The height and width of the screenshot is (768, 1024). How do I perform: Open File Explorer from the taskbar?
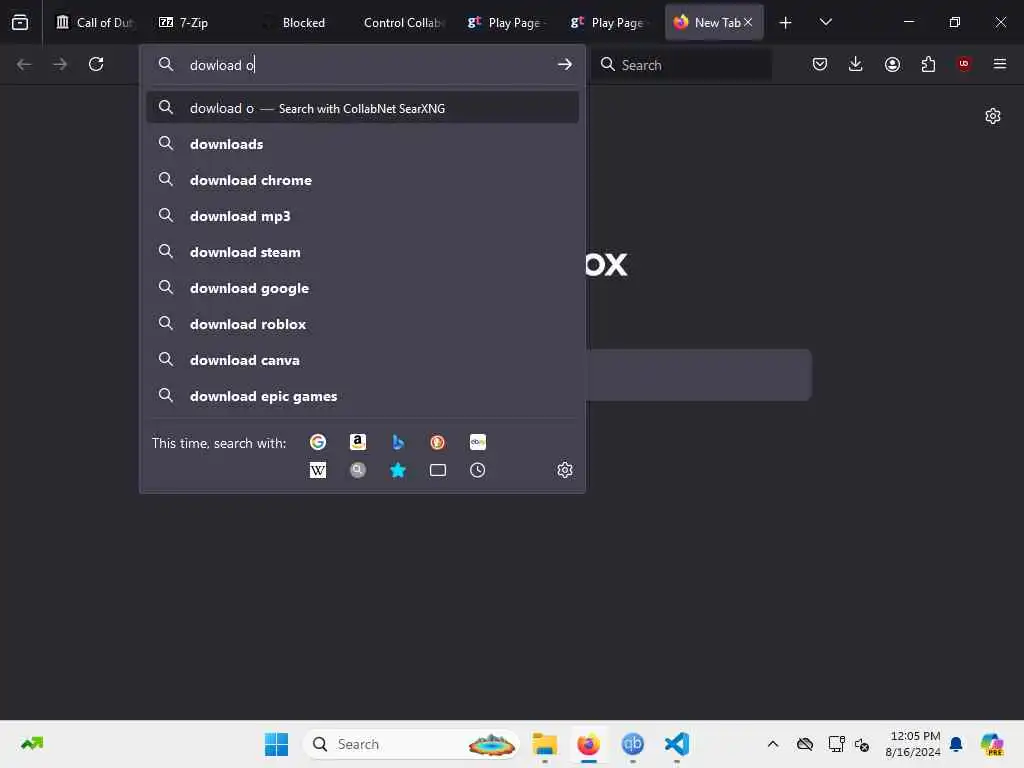pos(545,744)
